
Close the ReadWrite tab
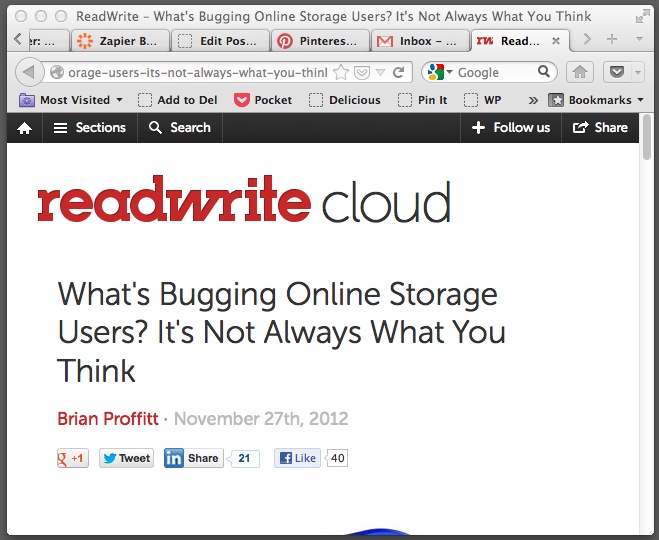click(x=556, y=41)
